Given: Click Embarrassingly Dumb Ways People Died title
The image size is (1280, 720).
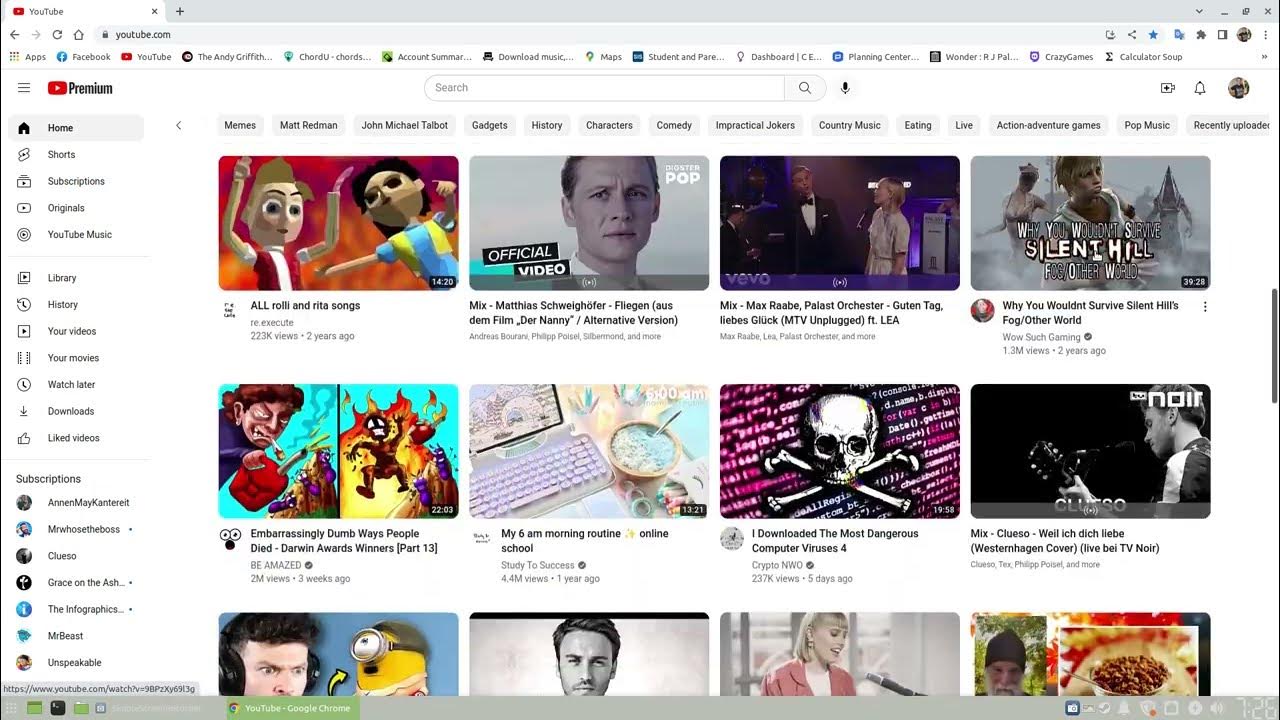Looking at the screenshot, I should click(x=344, y=541).
